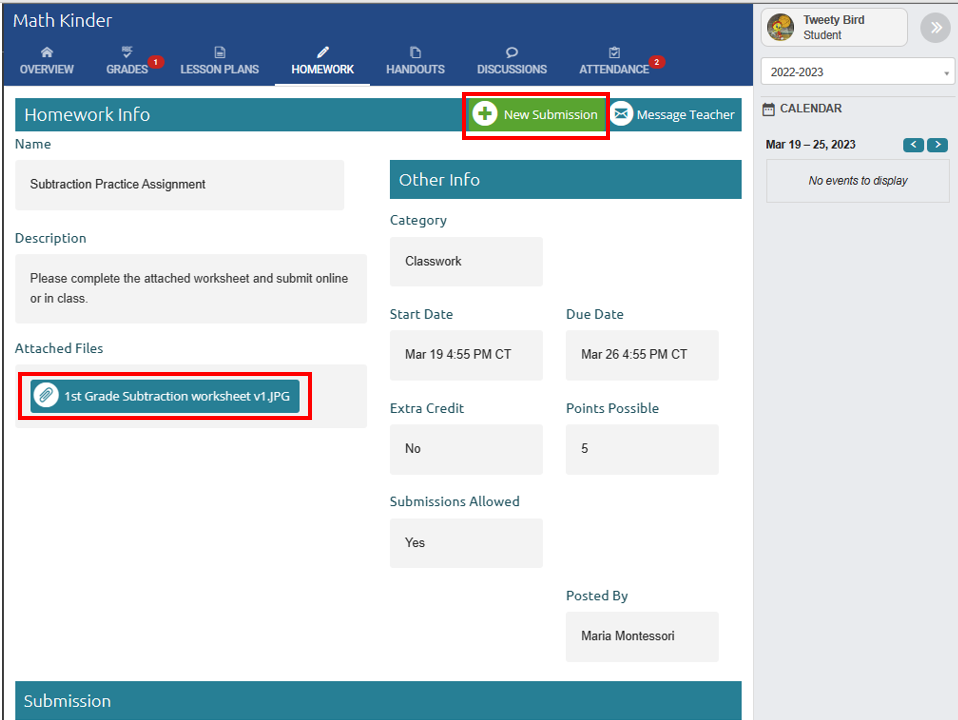Collapse sidebar with double-arrow button
Viewport: 958px width, 720px height.
click(x=935, y=28)
